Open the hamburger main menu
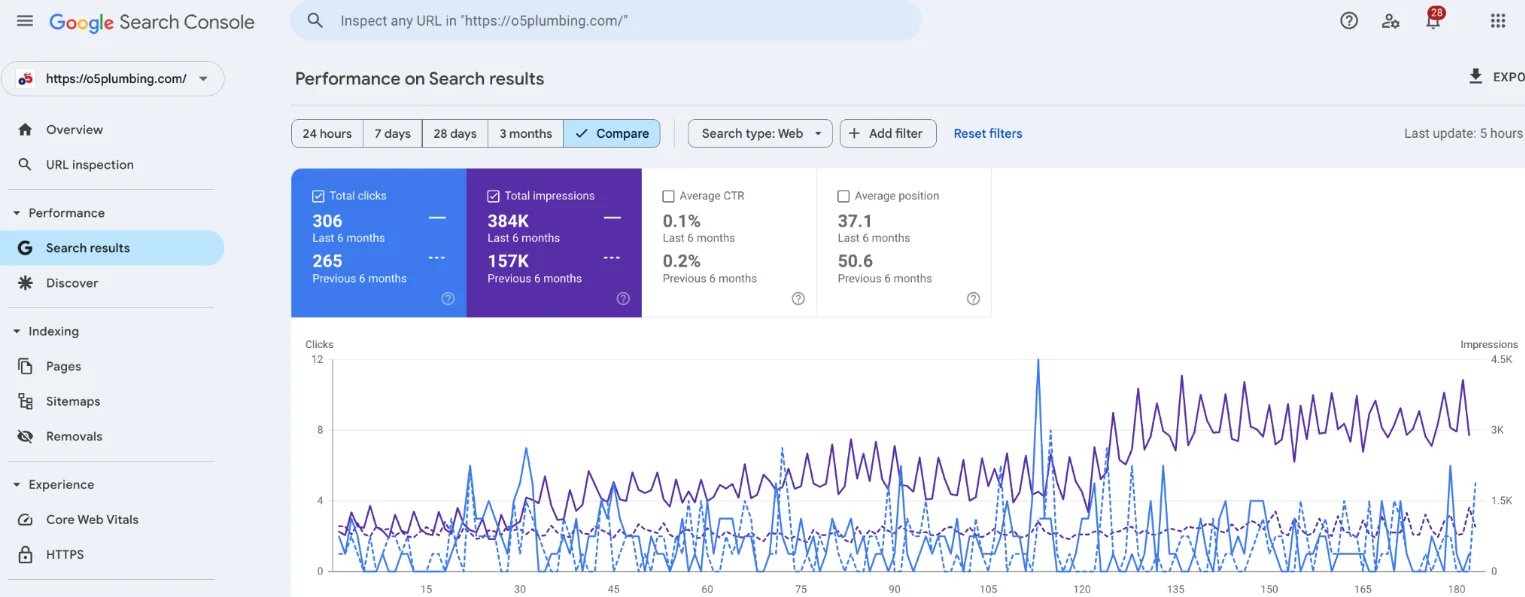The width and height of the screenshot is (1525, 597). 25,21
